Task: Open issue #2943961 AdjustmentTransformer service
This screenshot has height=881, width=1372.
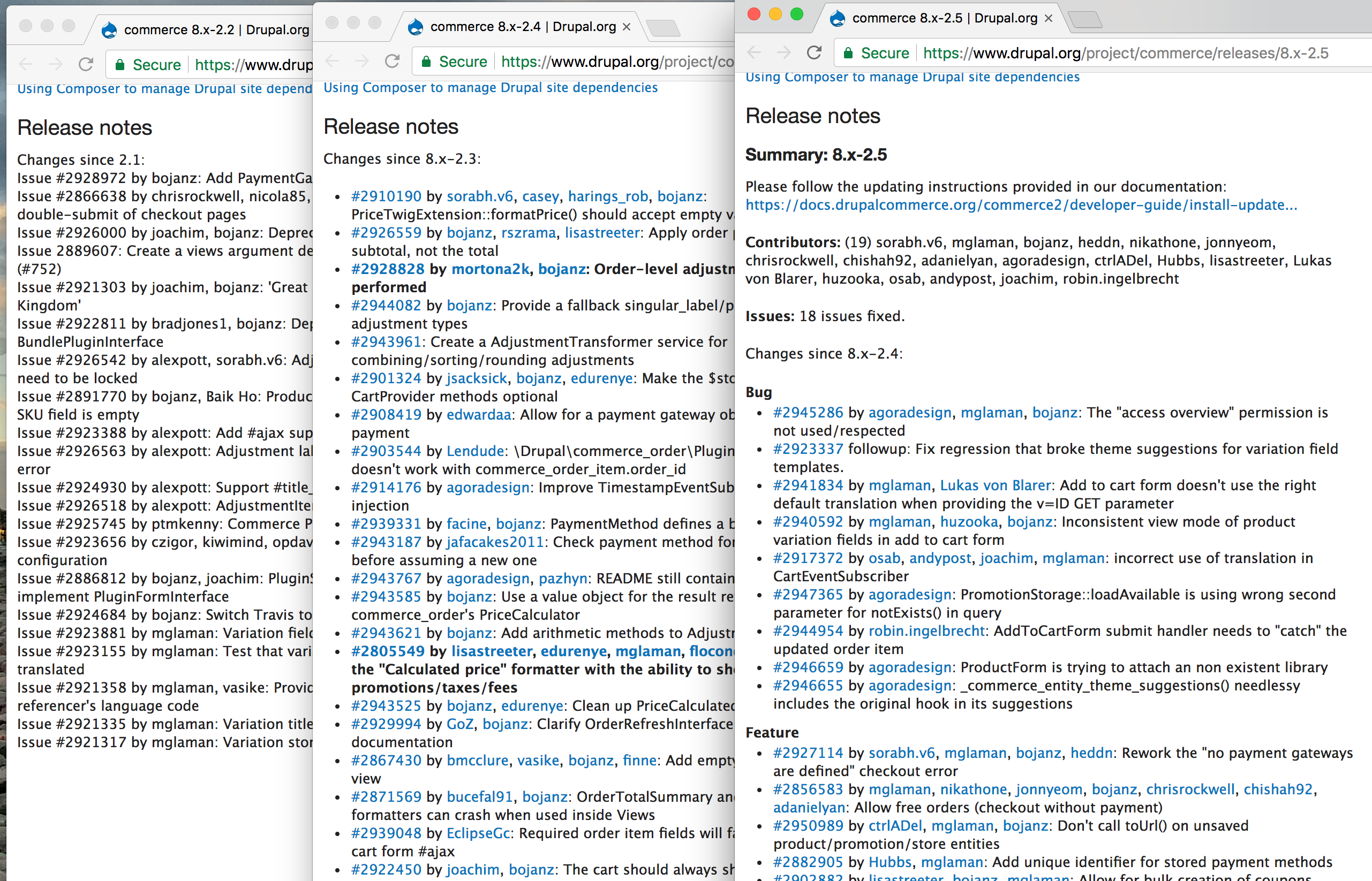Action: [x=386, y=342]
